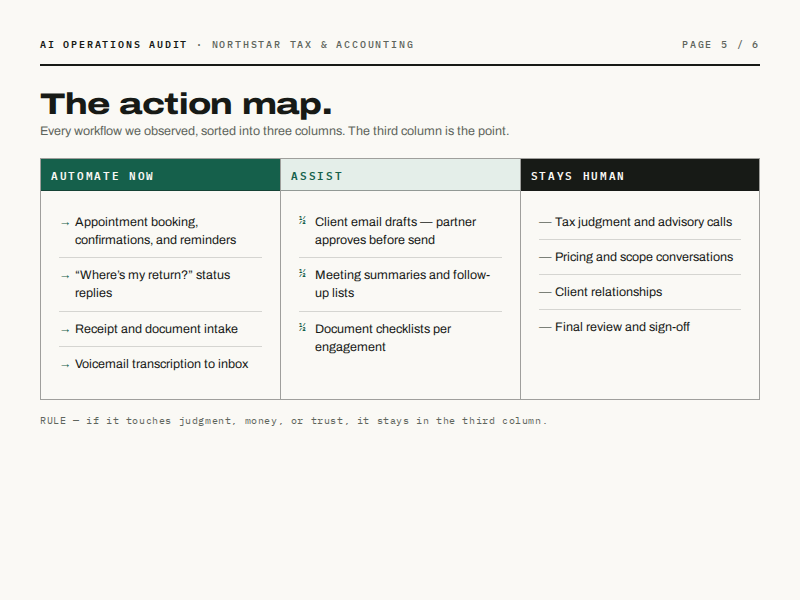
Task: Click the assist icon beside 'Document checklists'
Action: pos(303,328)
